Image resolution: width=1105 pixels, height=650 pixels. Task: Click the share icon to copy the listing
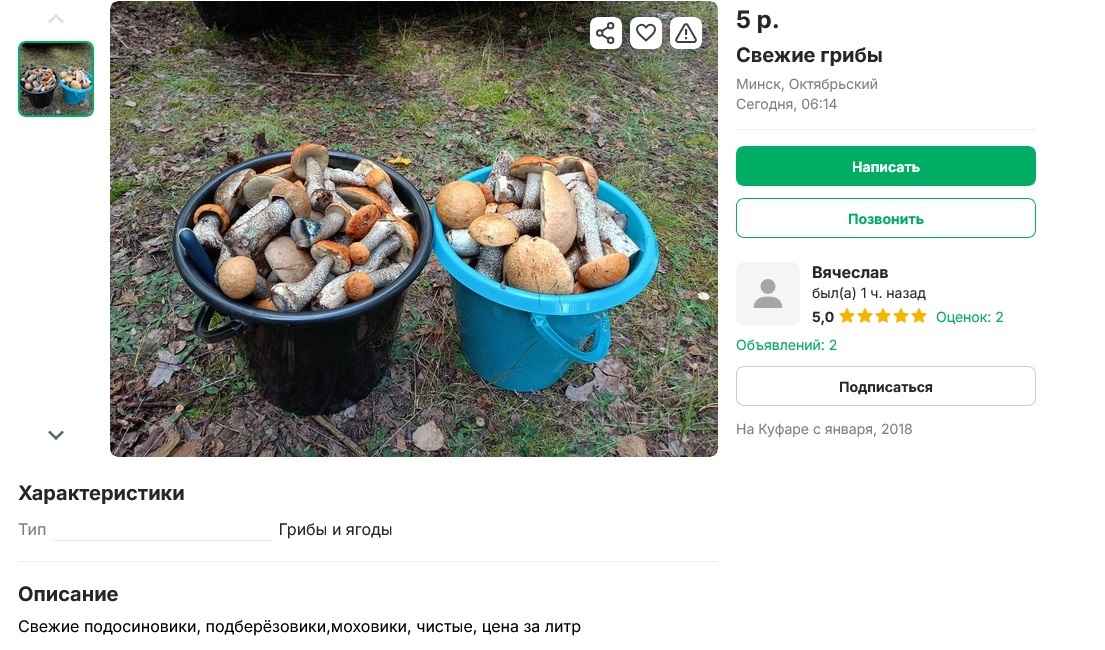605,33
